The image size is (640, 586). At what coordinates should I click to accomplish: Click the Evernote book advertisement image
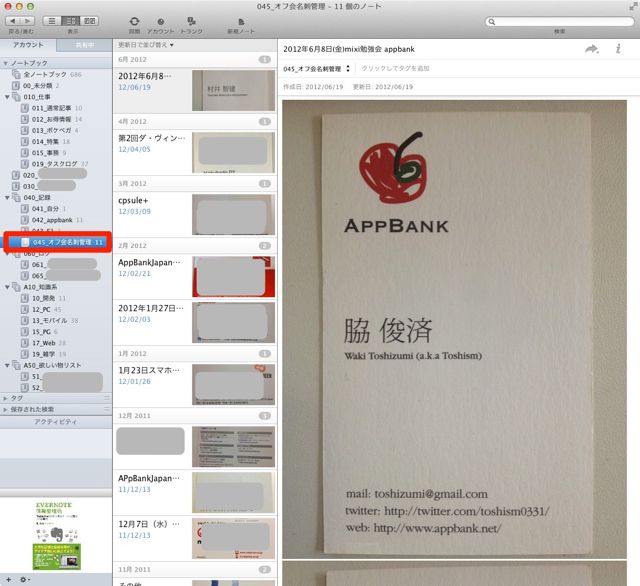(57, 536)
